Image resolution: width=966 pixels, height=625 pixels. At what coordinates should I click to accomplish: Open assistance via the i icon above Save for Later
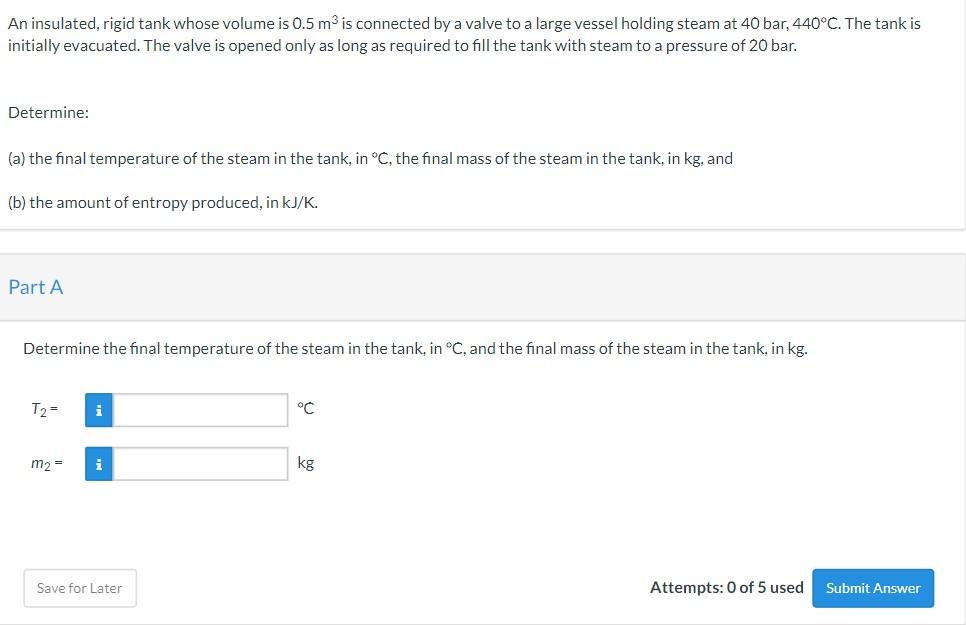(98, 463)
